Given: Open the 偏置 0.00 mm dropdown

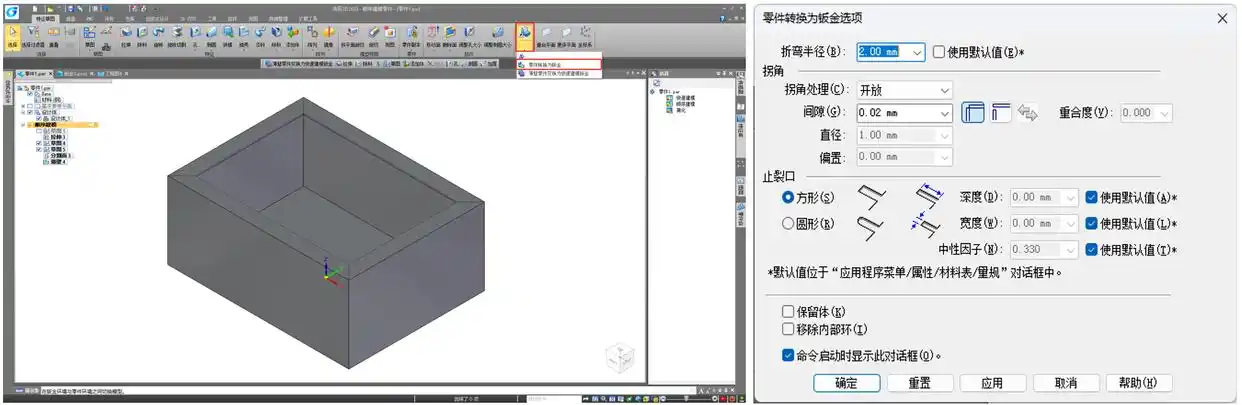Looking at the screenshot, I should tap(944, 157).
